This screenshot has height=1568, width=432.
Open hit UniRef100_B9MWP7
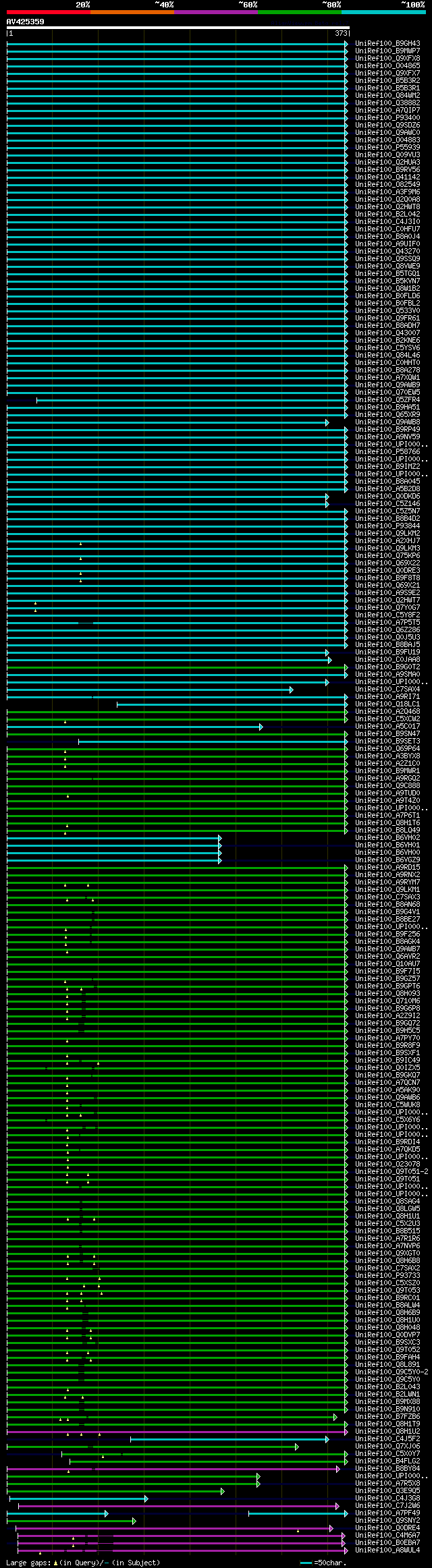(x=387, y=51)
